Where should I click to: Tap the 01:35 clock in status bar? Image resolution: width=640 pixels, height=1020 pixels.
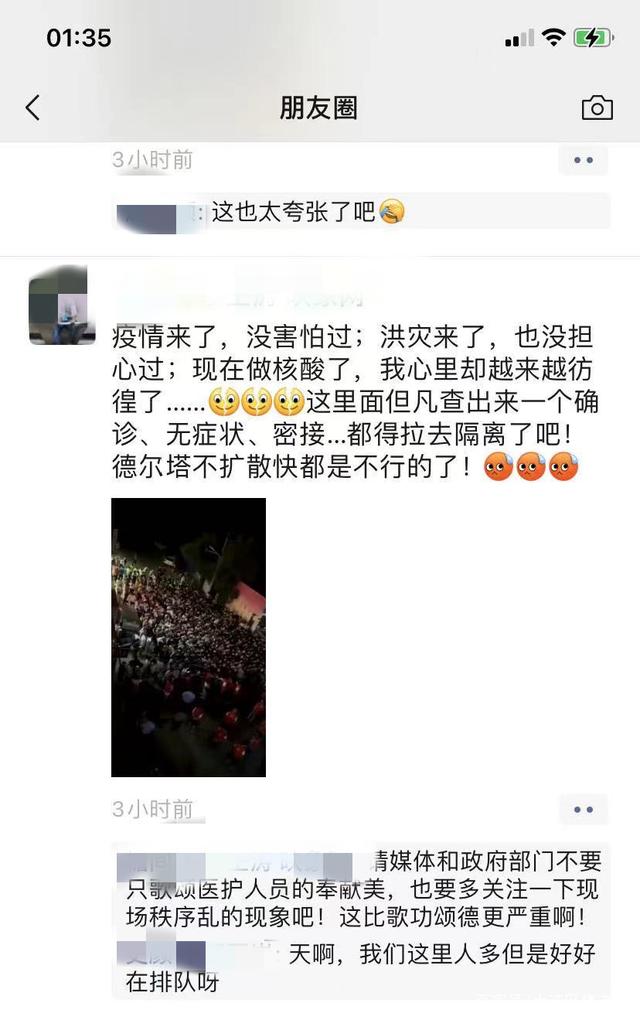click(x=79, y=38)
